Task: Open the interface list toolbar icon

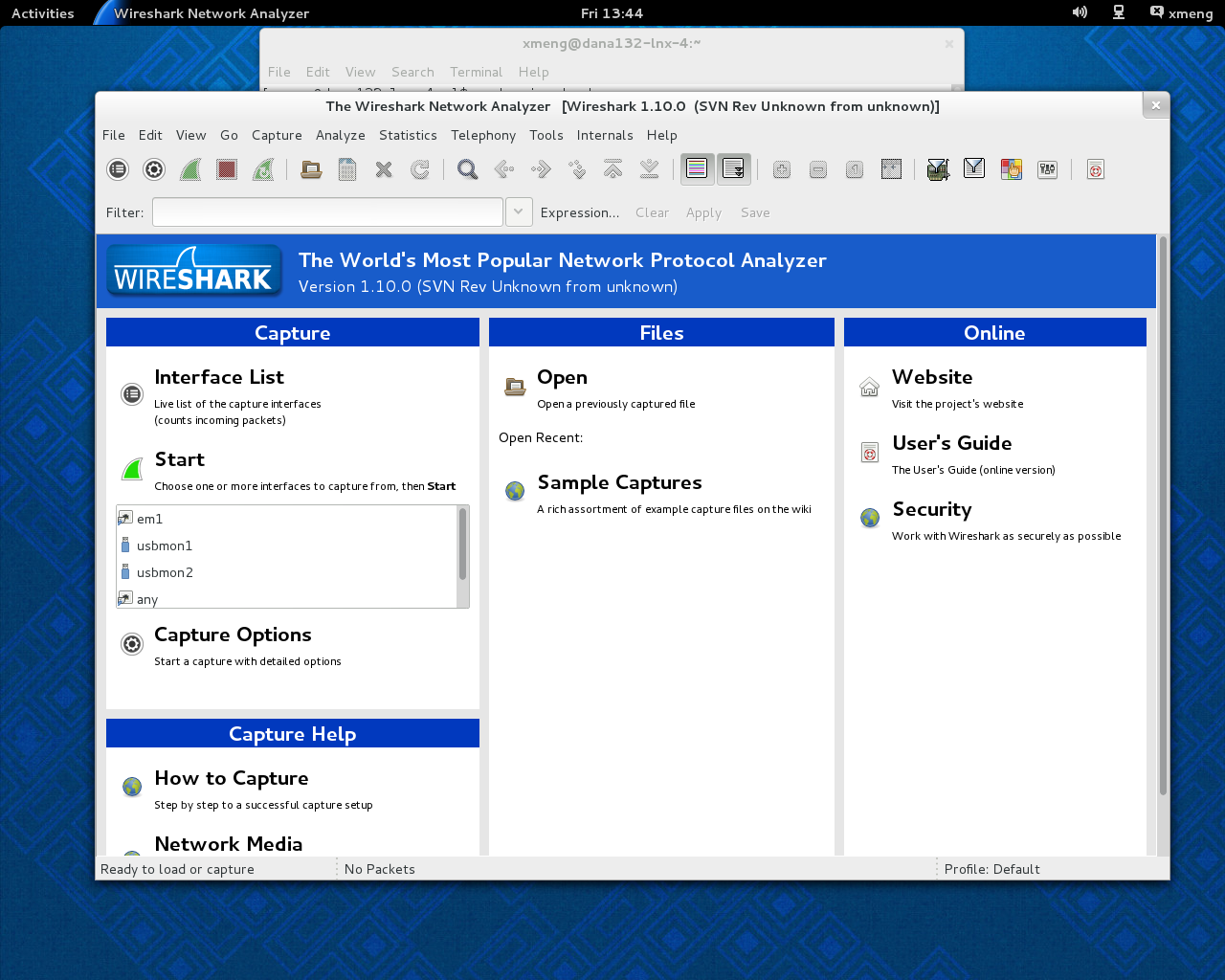Action: 118,169
